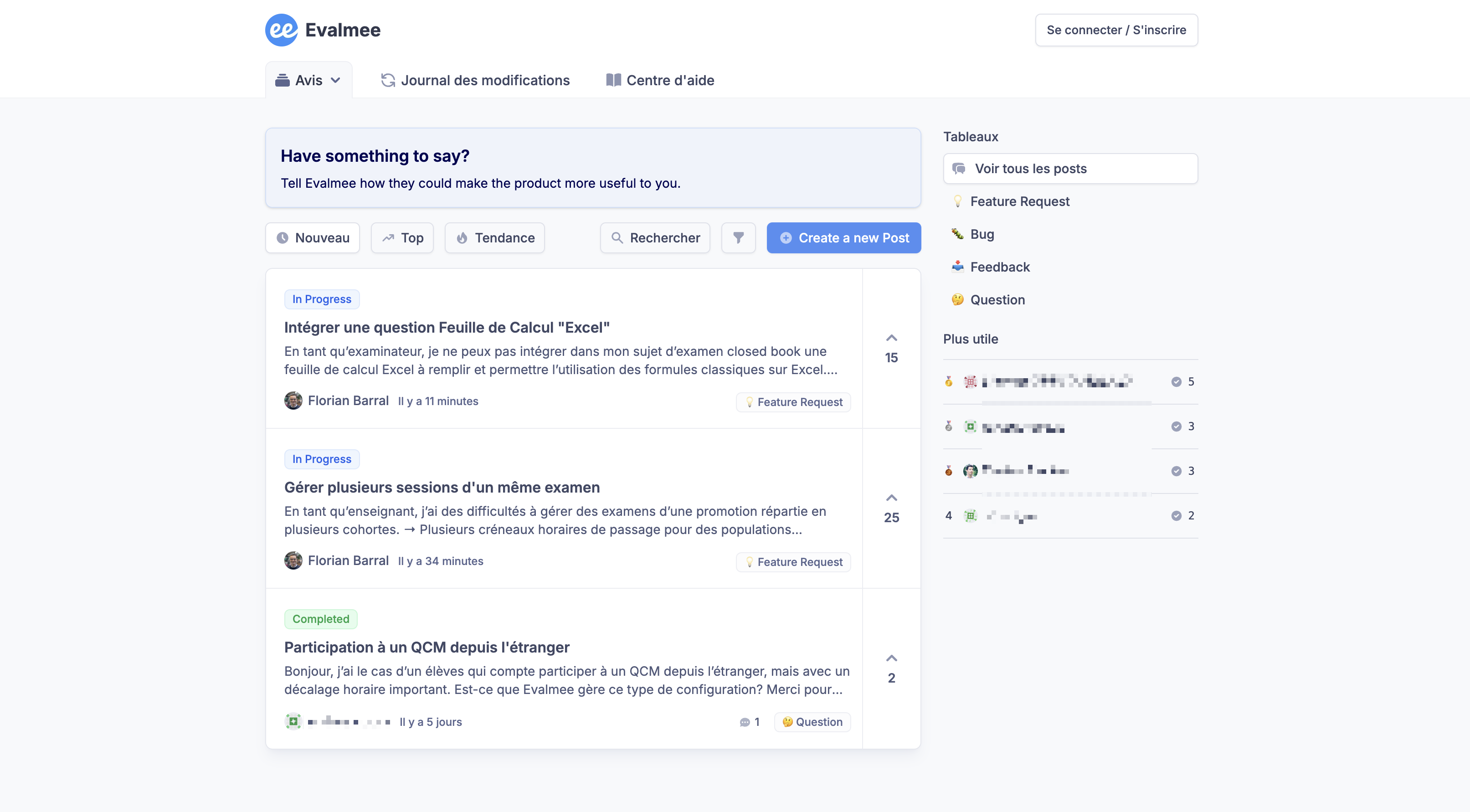Open the Centre d'aide tab

pyautogui.click(x=660, y=81)
